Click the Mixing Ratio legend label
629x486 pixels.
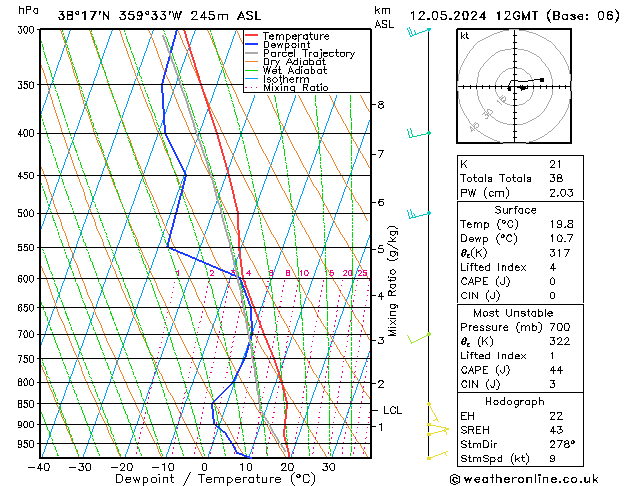[x=296, y=87]
